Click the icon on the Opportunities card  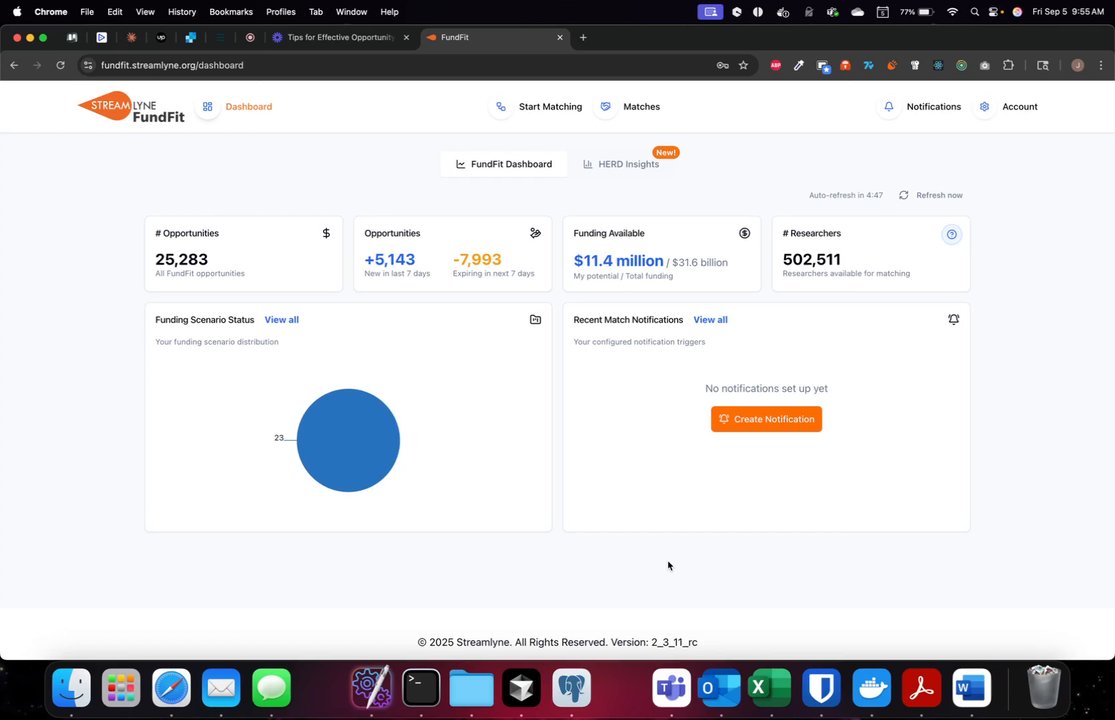(535, 233)
